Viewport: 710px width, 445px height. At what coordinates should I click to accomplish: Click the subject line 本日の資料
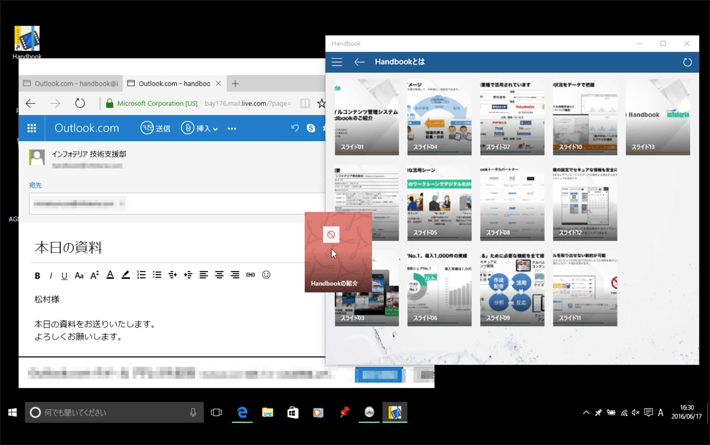pyautogui.click(x=68, y=248)
